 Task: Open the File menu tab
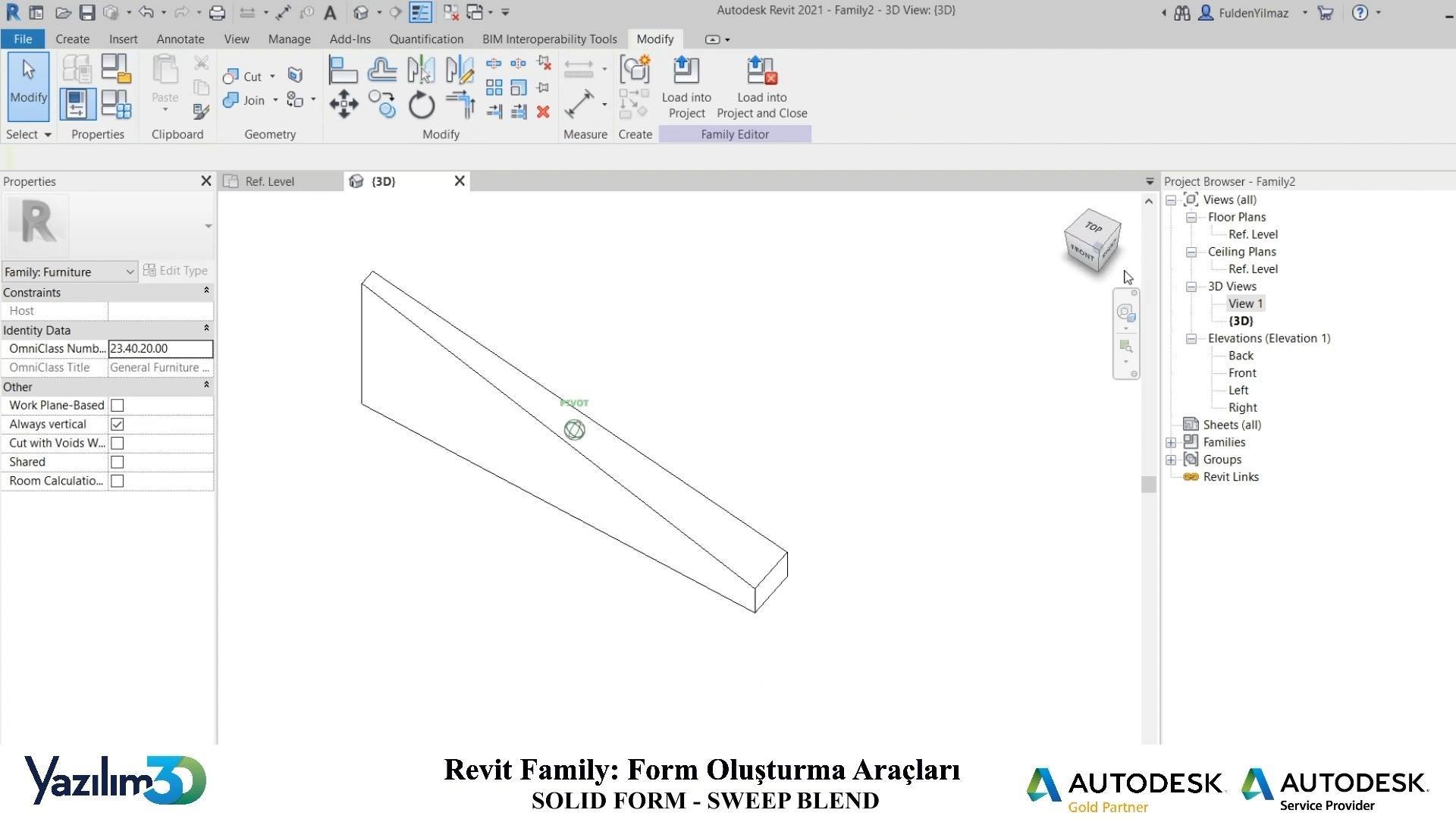coord(23,39)
